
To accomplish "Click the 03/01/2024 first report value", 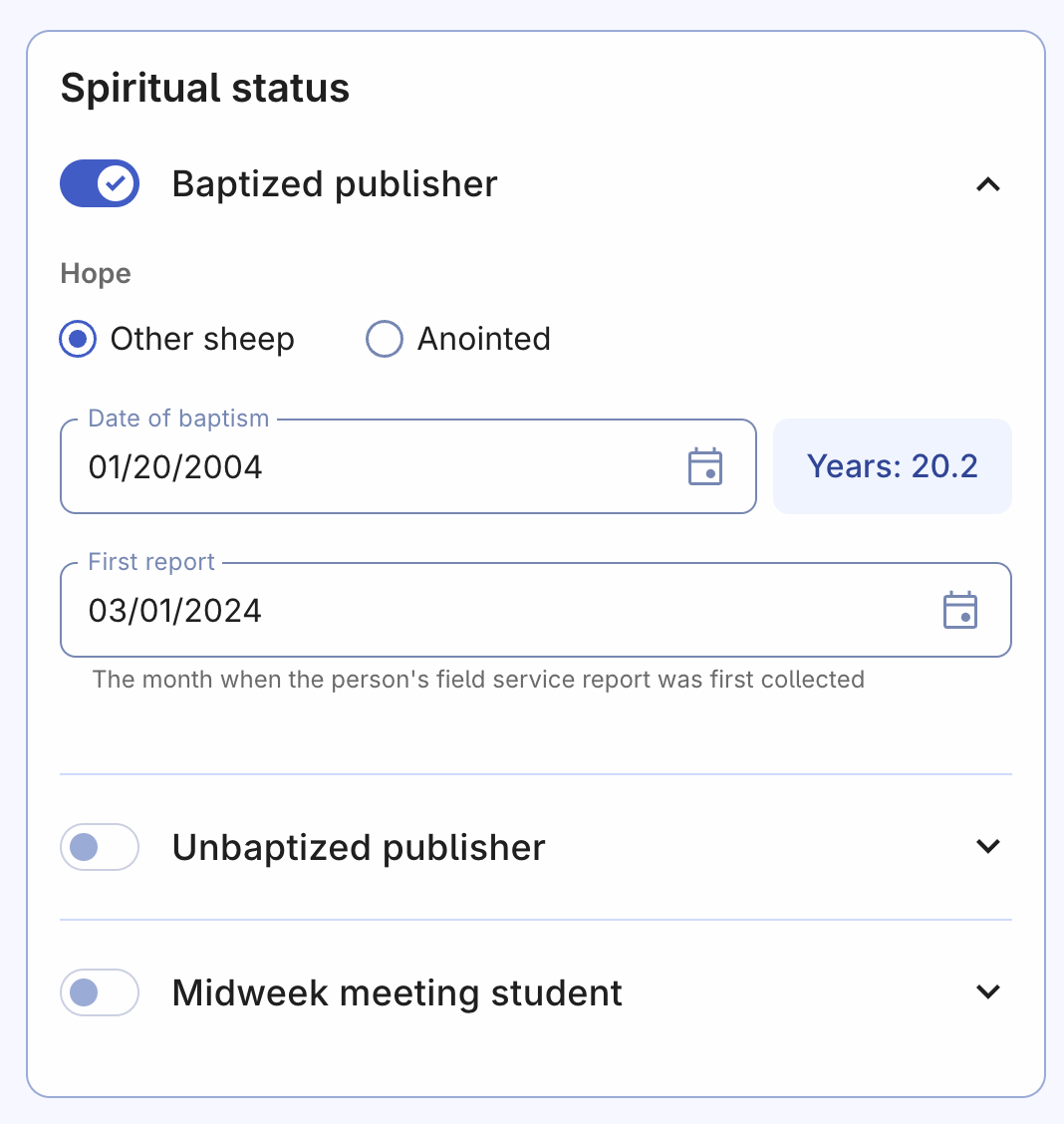I will coord(175,610).
